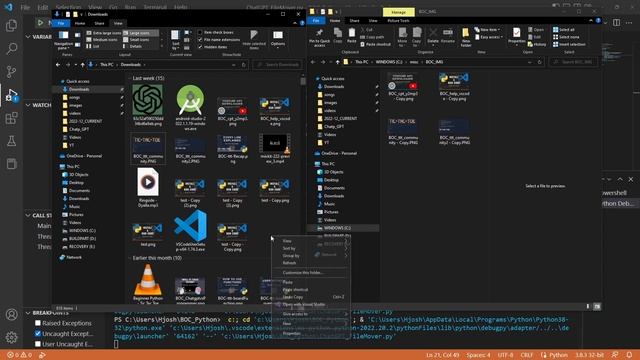The width and height of the screenshot is (640, 360).
Task: Open Home tab in Downloads window ribbon
Action: click(80, 23)
